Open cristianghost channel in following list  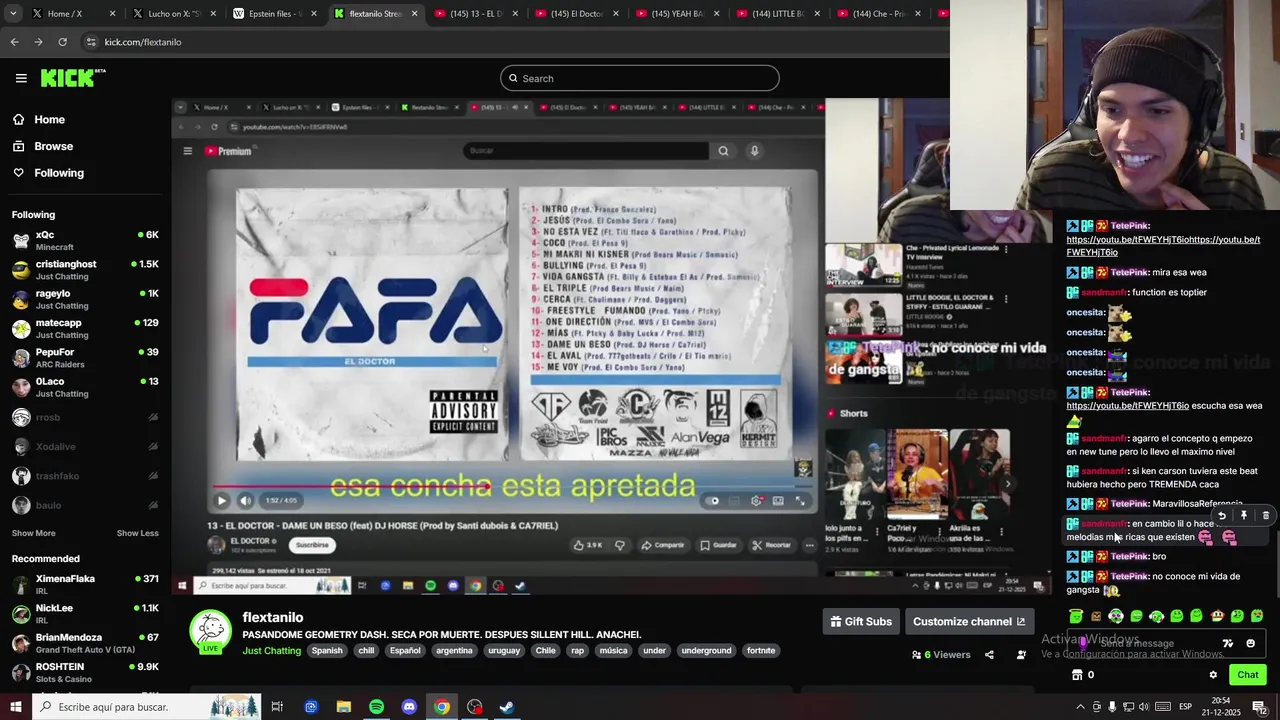85,270
